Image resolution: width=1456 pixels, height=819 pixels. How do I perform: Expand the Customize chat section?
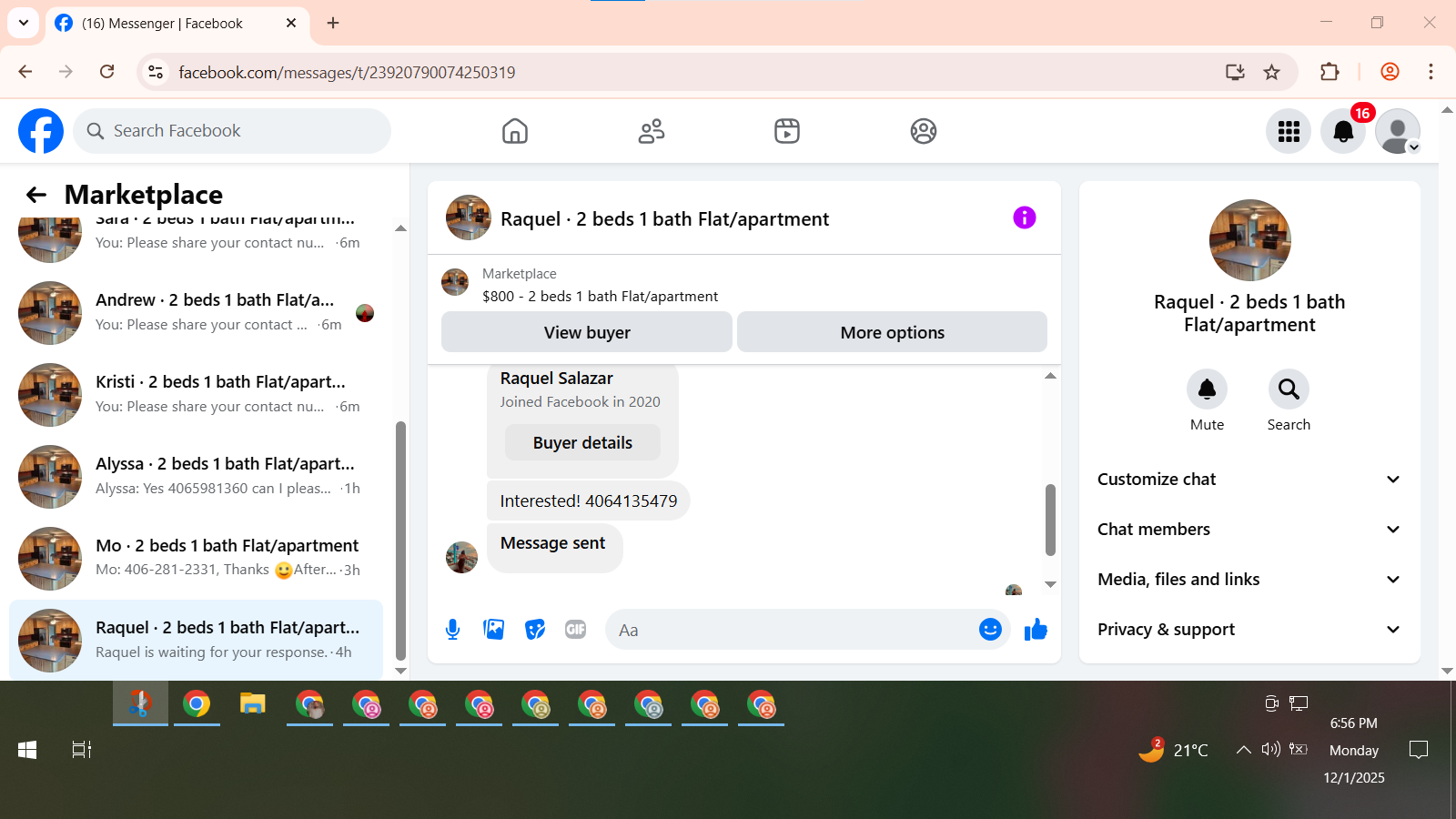[1249, 480]
